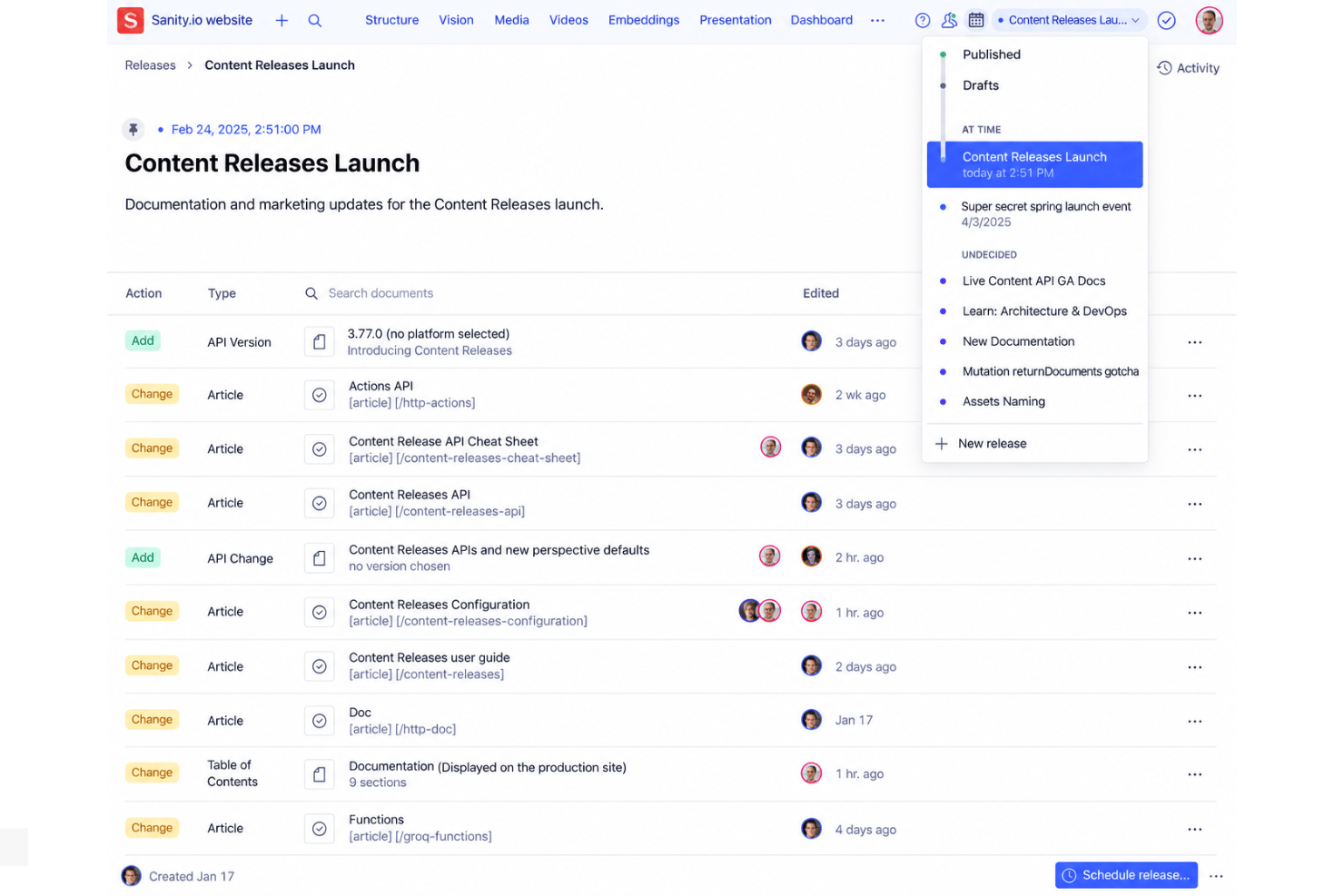Choose Super secret spring launch event release
This screenshot has width=1344, height=896.
click(1035, 214)
